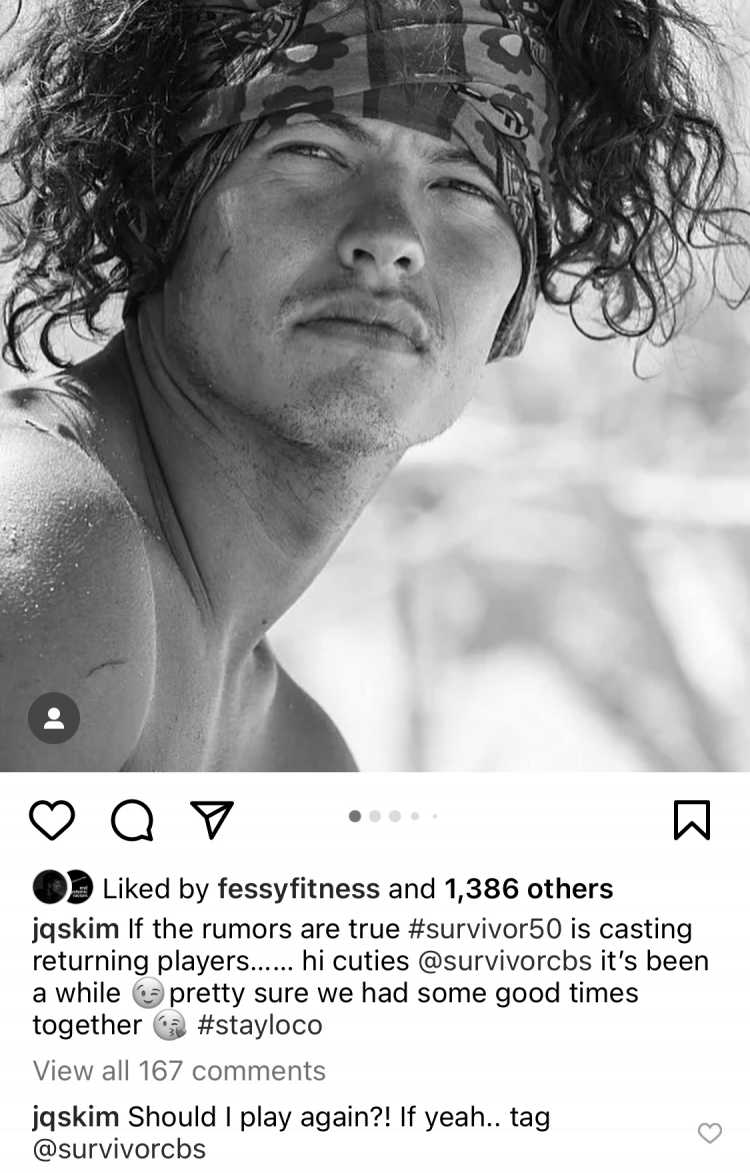Visit @survivorcbs mention in caption
The width and height of the screenshot is (750, 1173).
tap(502, 961)
